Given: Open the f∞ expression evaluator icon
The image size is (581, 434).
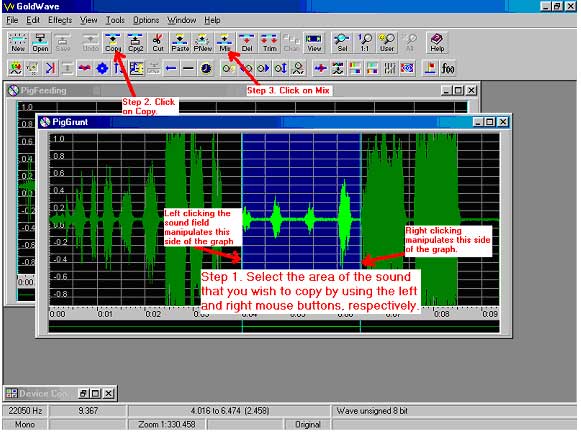Looking at the screenshot, I should [447, 68].
